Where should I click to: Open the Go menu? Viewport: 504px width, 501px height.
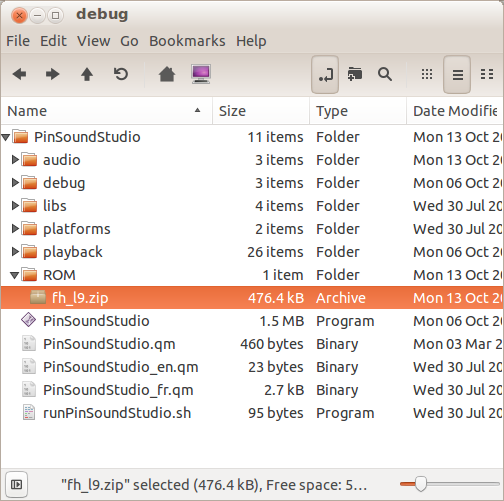pos(129,41)
